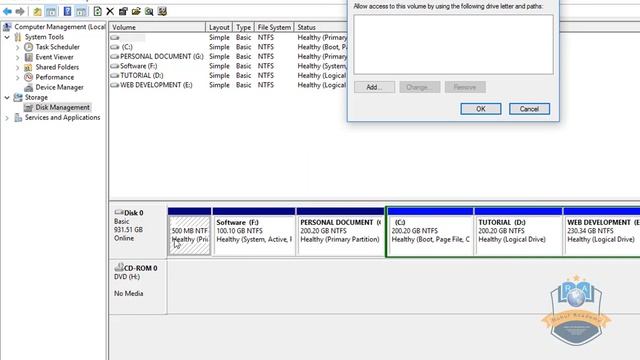Select the CD-ROM 0 DVD (H:) label

coord(138,287)
